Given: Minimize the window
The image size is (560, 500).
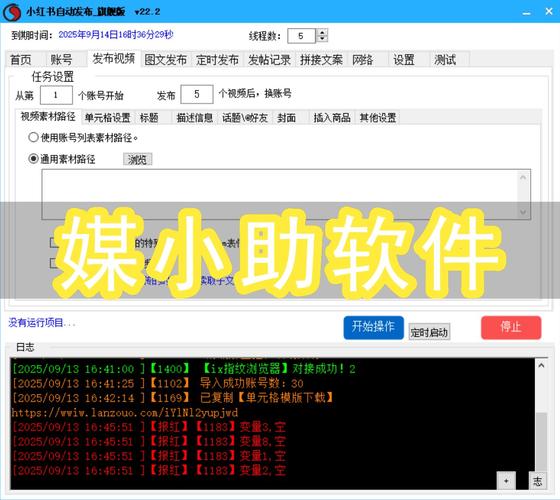Looking at the screenshot, I should [526, 12].
